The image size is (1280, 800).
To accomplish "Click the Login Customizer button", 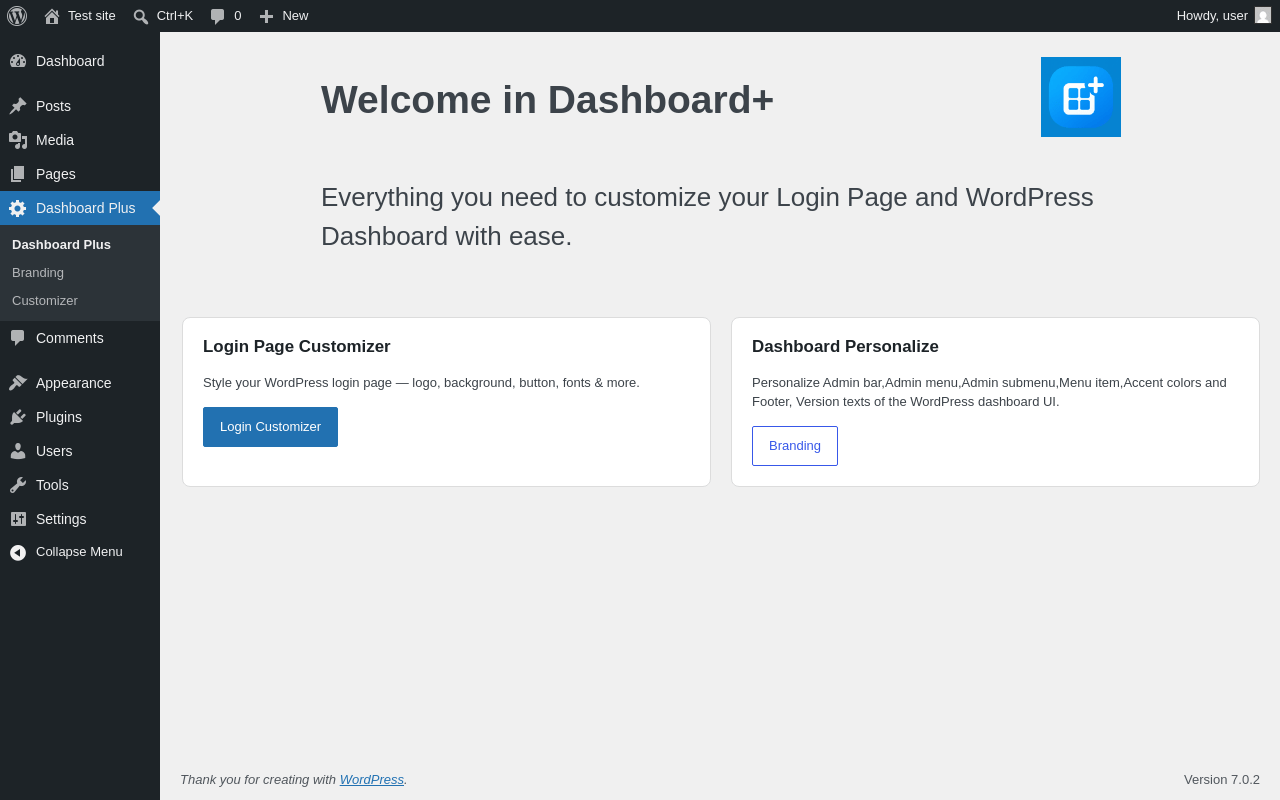I will 270,427.
